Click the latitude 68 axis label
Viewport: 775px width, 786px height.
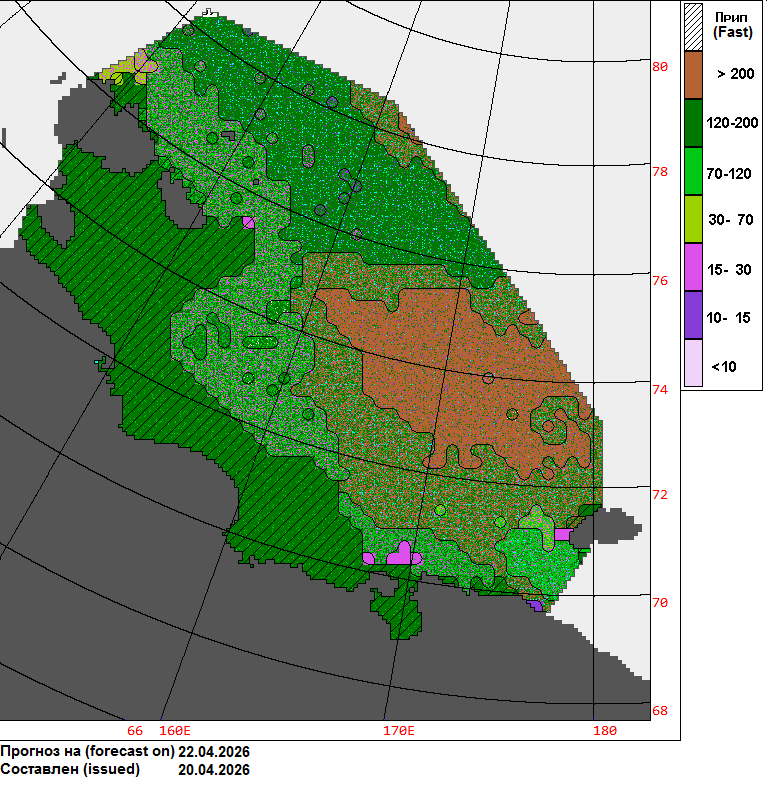click(x=660, y=711)
